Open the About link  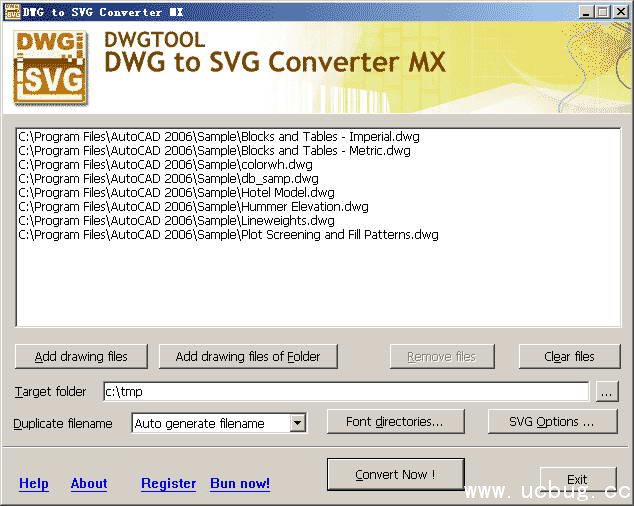point(89,483)
